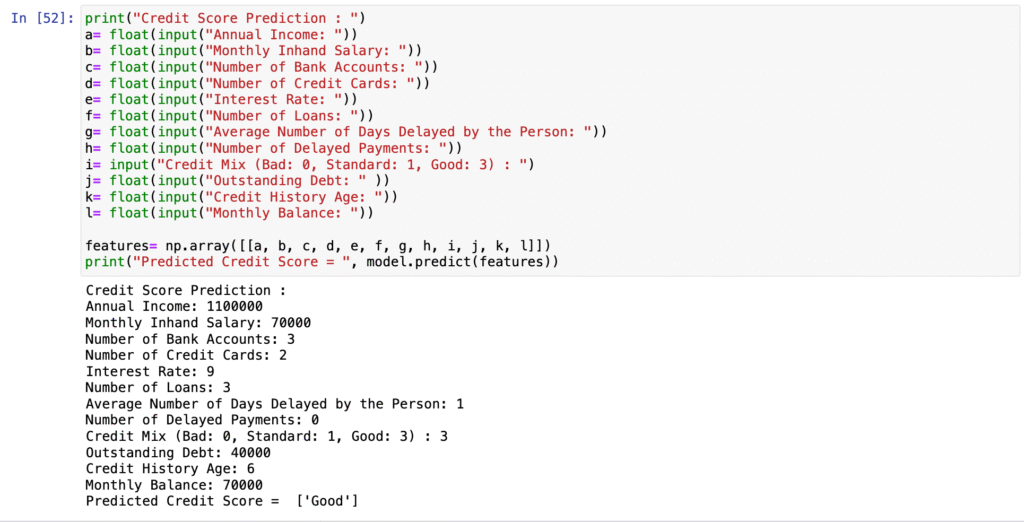Click output line Annual Income: 1100000

coord(174,306)
